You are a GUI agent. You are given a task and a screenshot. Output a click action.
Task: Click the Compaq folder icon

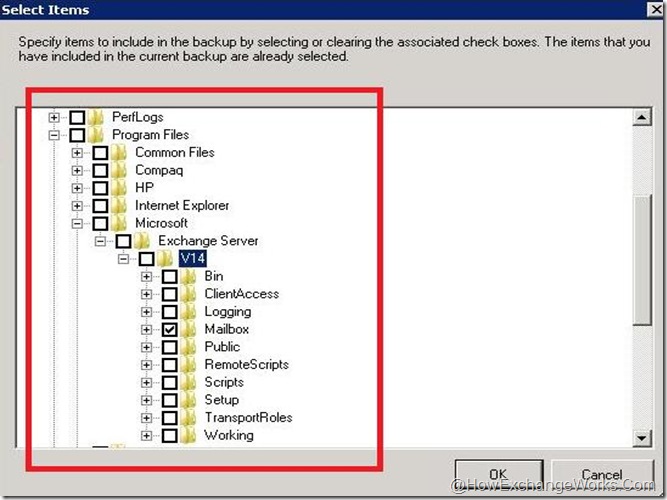[x=119, y=170]
